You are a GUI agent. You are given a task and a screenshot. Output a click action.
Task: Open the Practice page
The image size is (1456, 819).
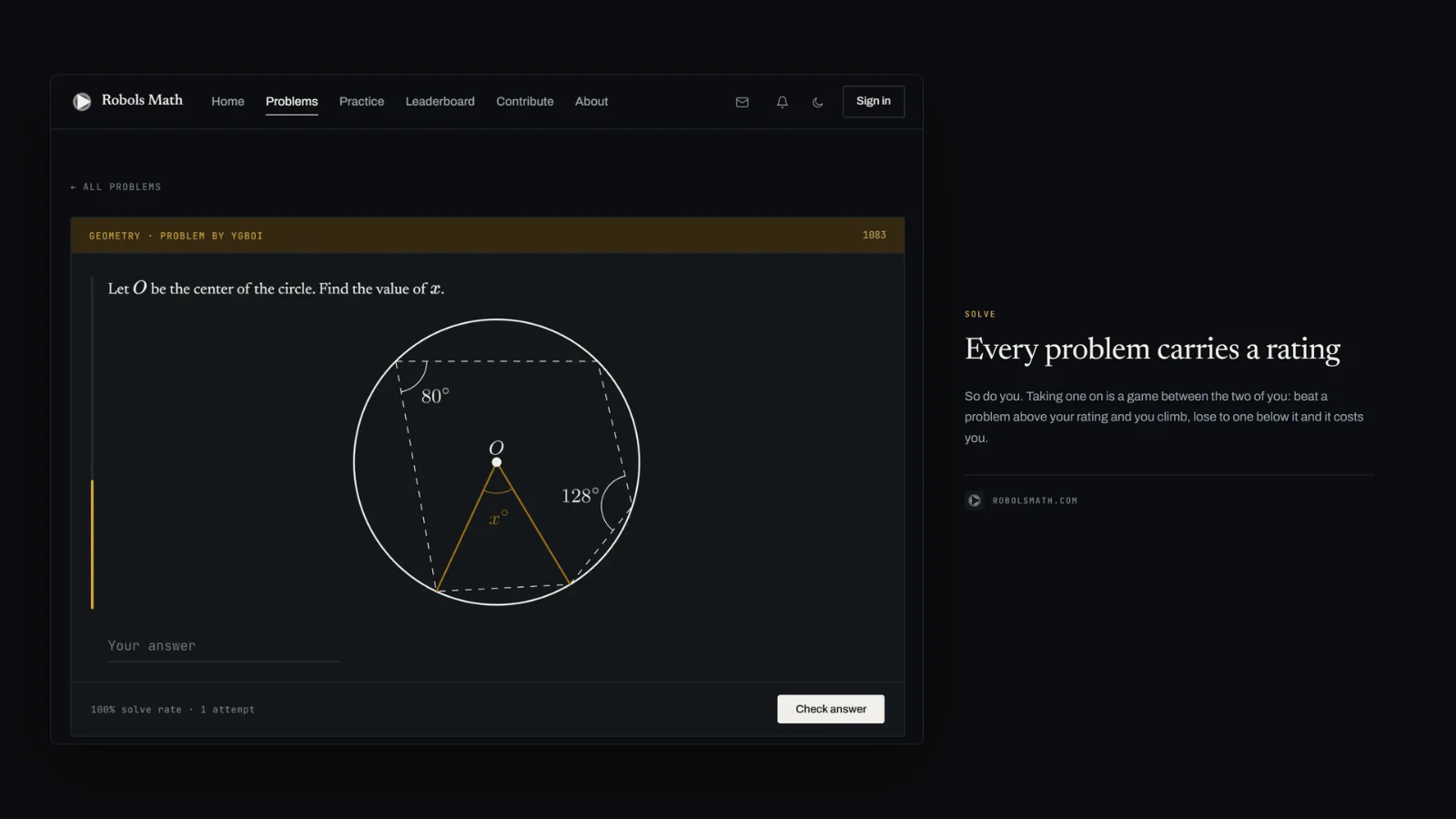tap(361, 101)
